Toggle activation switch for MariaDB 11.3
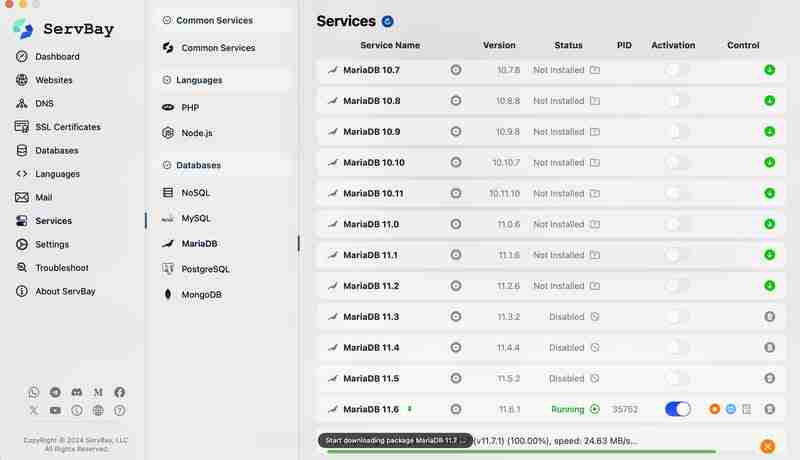This screenshot has height=460, width=800. [678, 317]
